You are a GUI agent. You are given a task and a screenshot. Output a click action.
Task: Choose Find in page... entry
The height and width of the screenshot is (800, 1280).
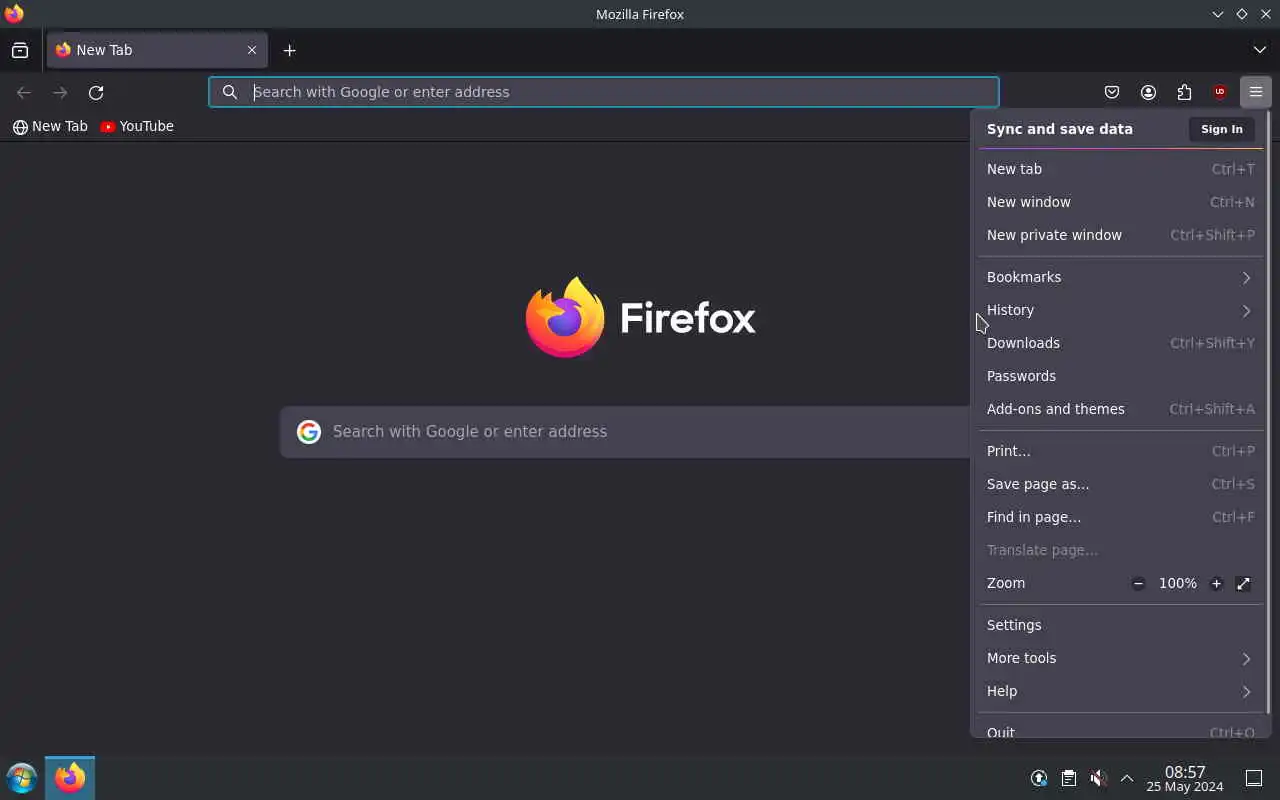pyautogui.click(x=1120, y=517)
